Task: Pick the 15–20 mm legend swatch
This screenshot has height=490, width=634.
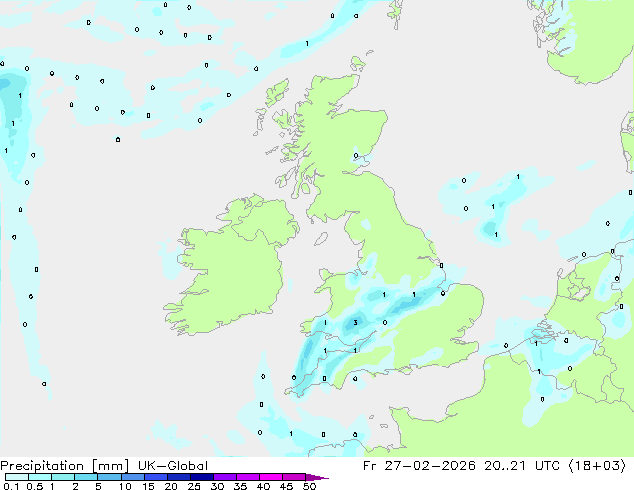Action: click(156, 477)
